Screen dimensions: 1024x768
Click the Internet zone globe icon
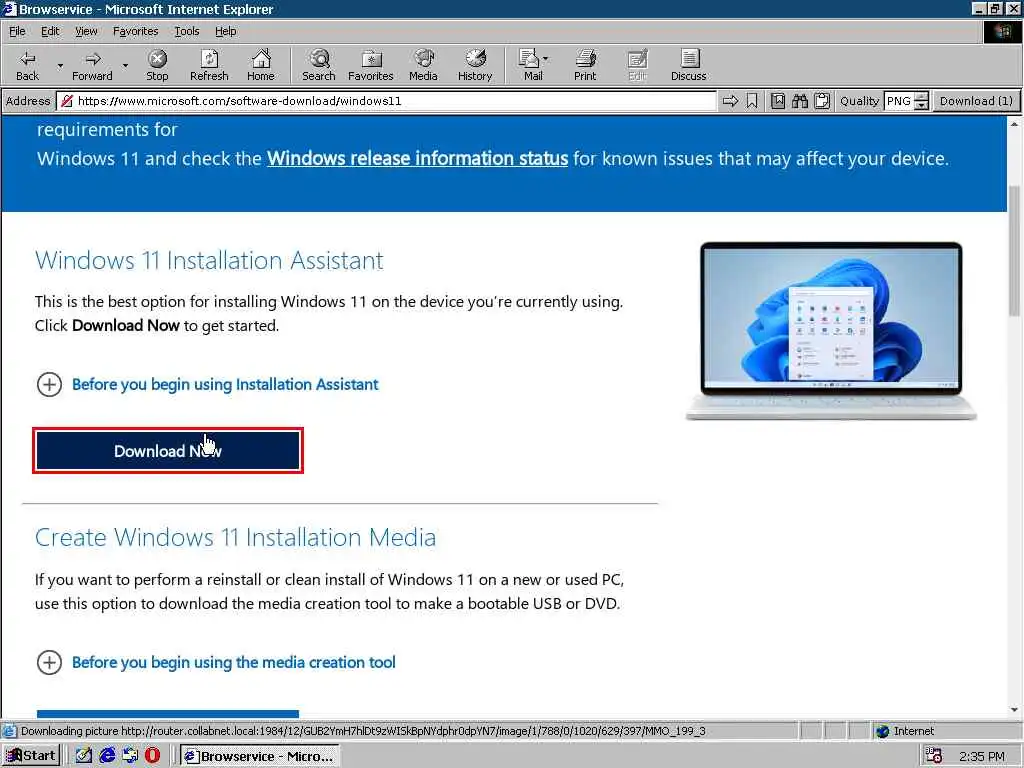[x=882, y=731]
